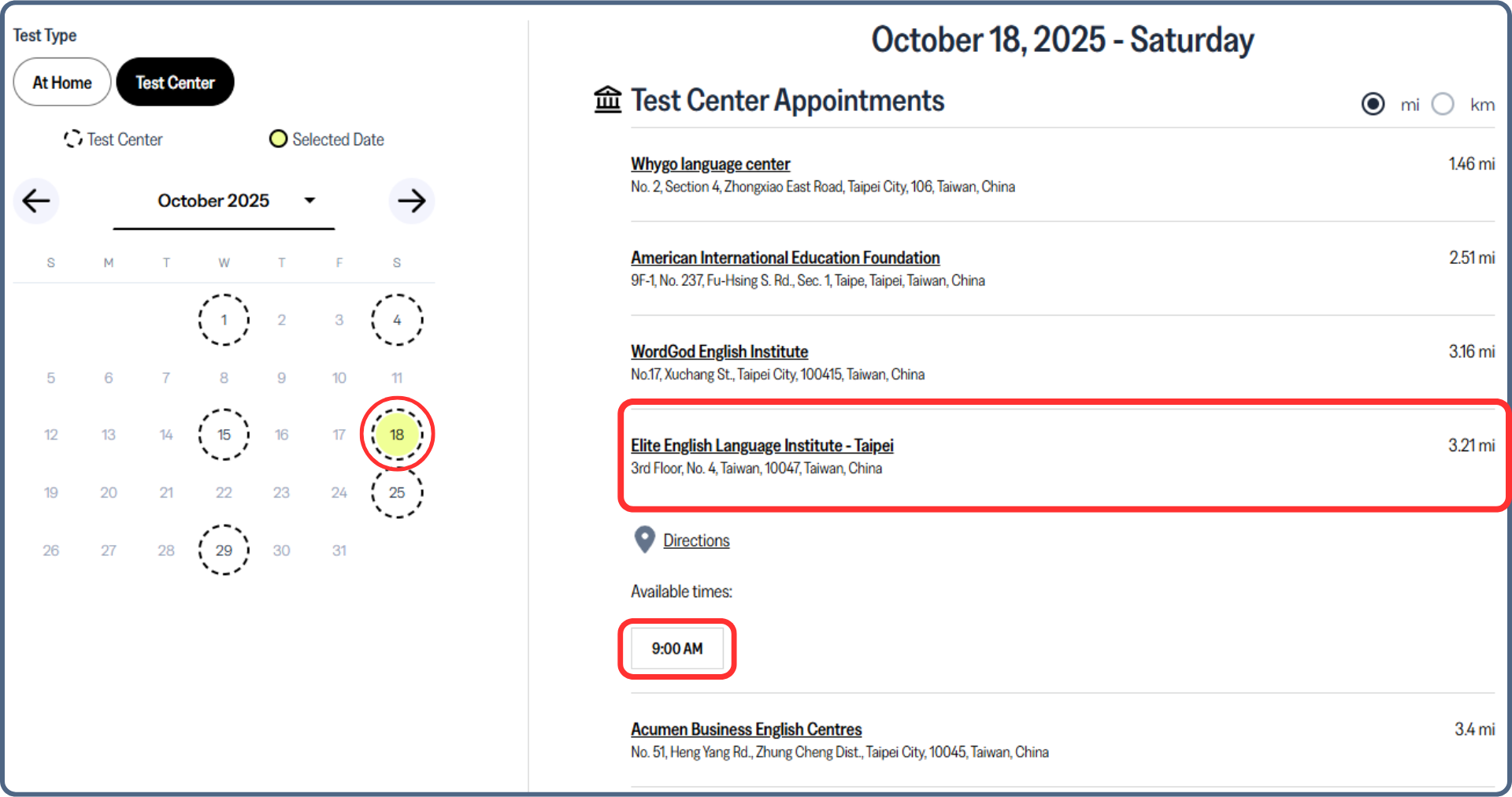Choose the 9:00 AM time slot

click(677, 649)
